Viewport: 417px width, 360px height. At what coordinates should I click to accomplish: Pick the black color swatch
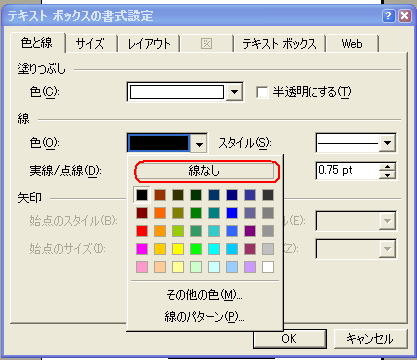click(142, 195)
